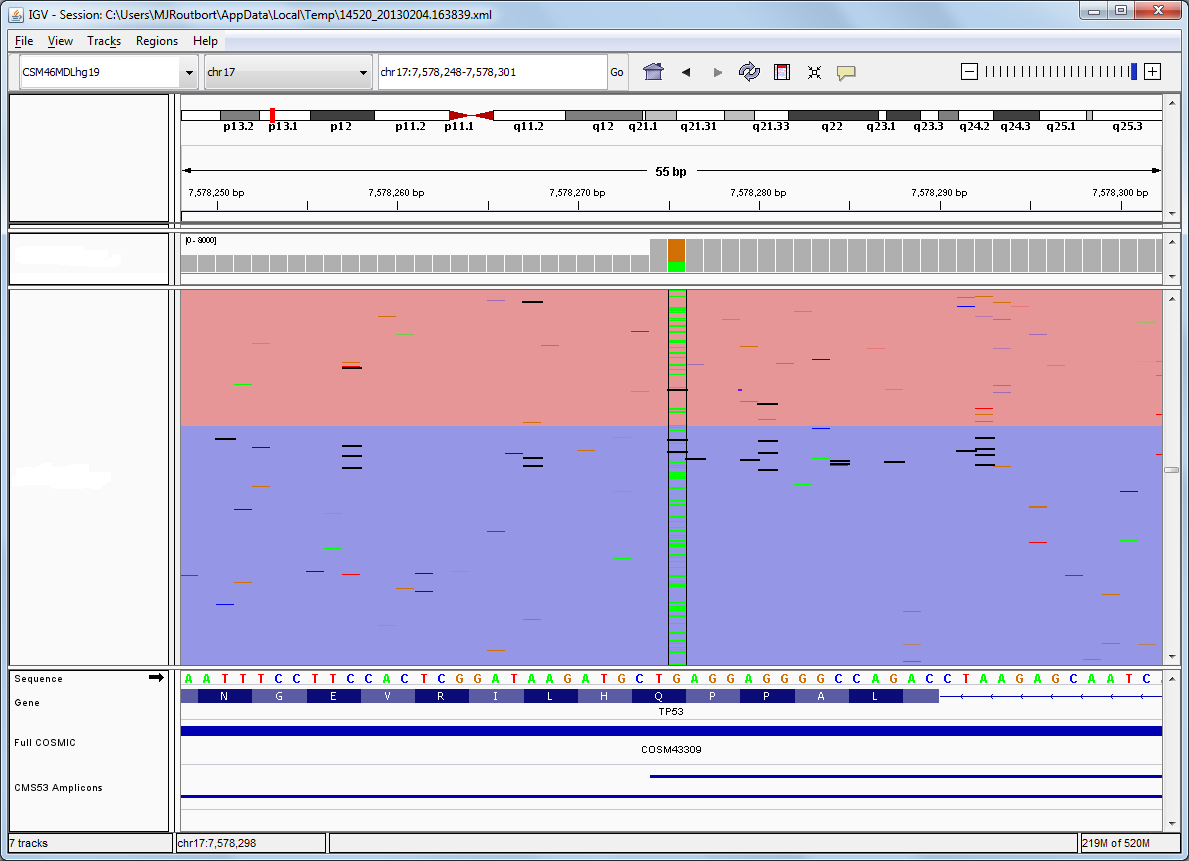
Task: Click the red position marker on ideogram
Action: pos(272,115)
